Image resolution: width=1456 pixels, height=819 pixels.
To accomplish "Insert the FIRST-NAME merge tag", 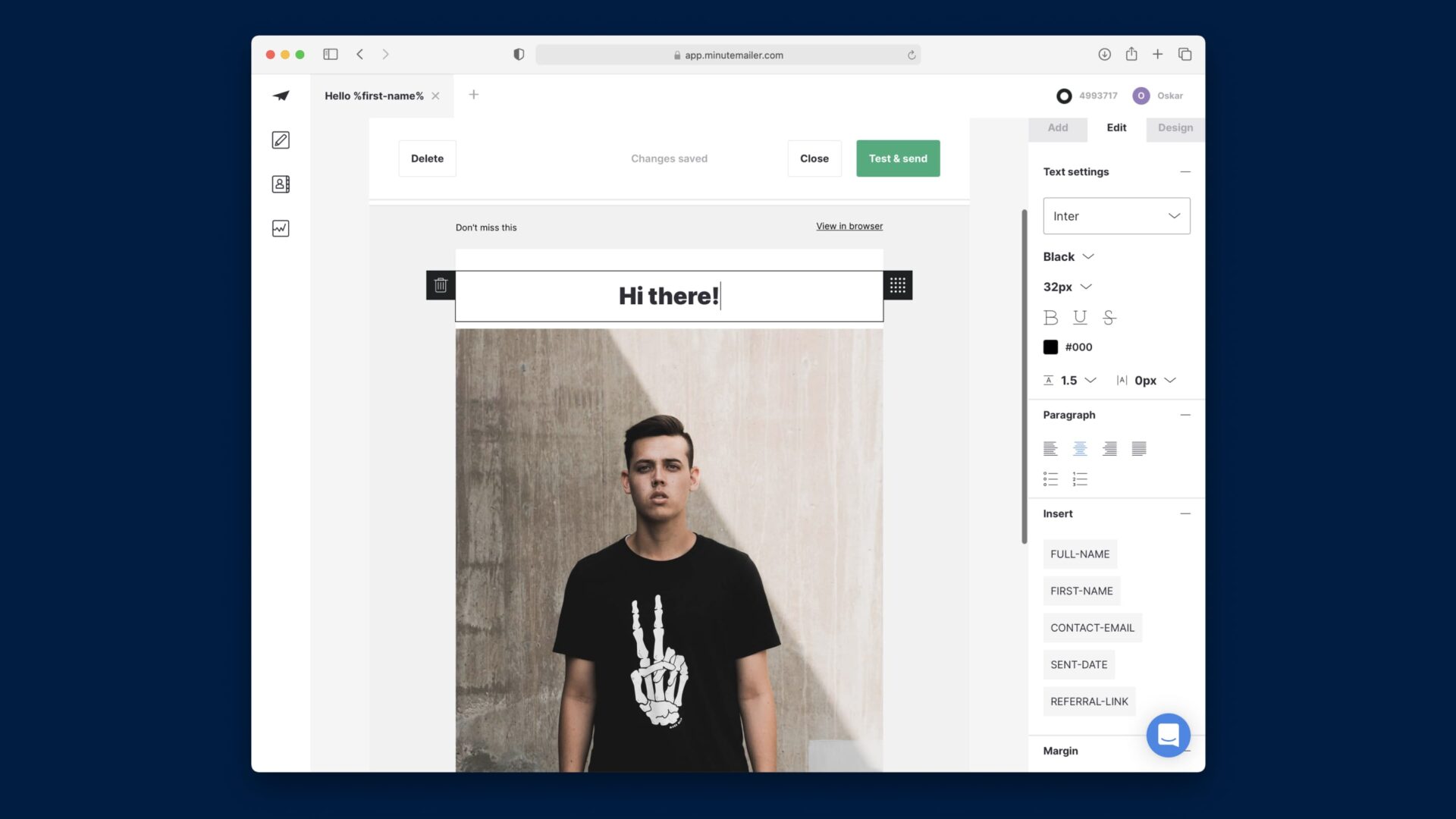I will pos(1081,591).
